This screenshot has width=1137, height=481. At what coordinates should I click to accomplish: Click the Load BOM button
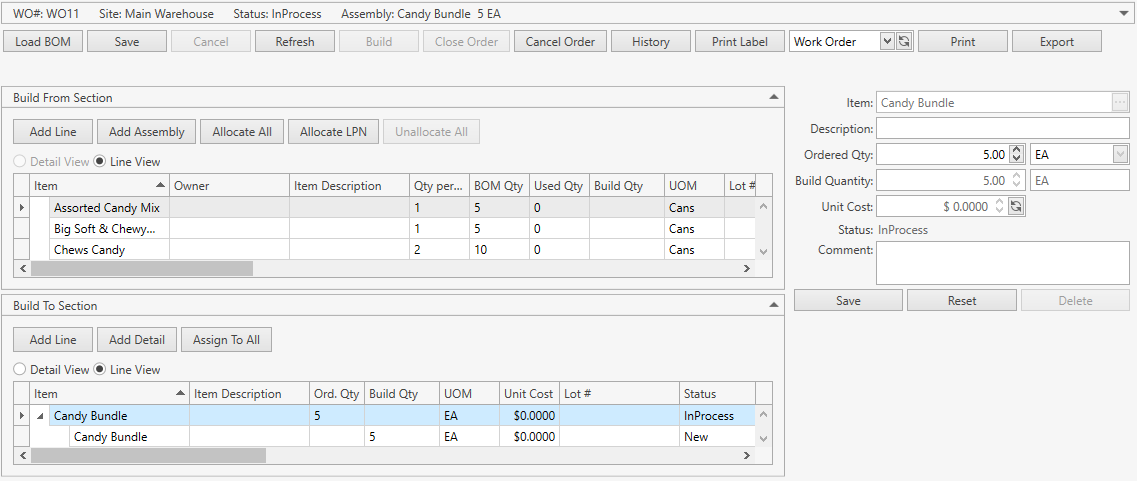[x=42, y=42]
